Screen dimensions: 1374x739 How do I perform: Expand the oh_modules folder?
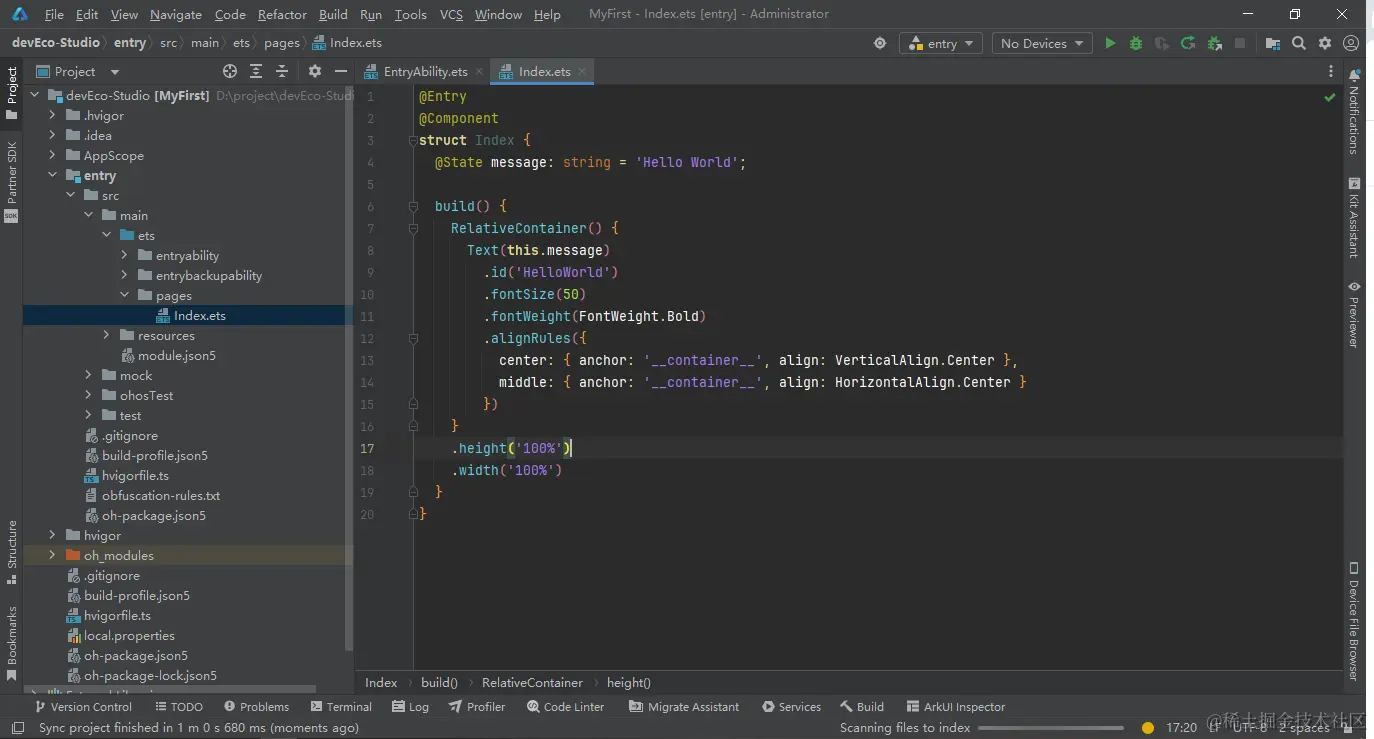click(53, 555)
